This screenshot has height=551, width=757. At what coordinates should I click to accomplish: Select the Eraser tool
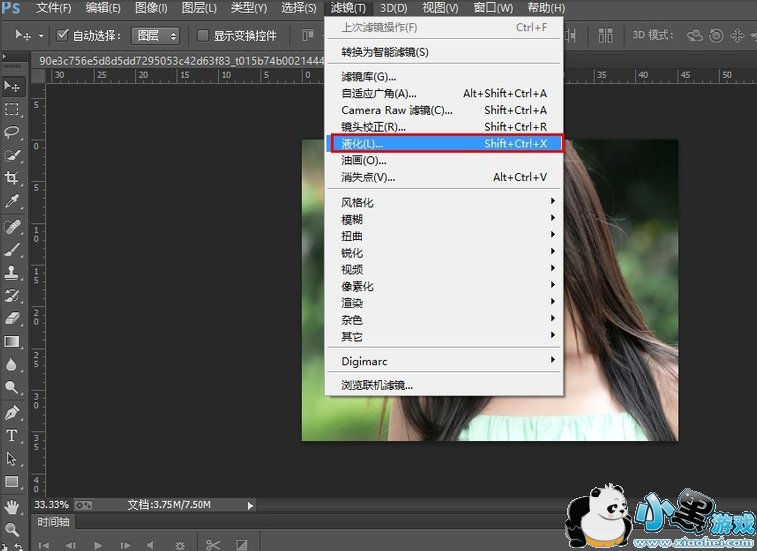coord(13,319)
